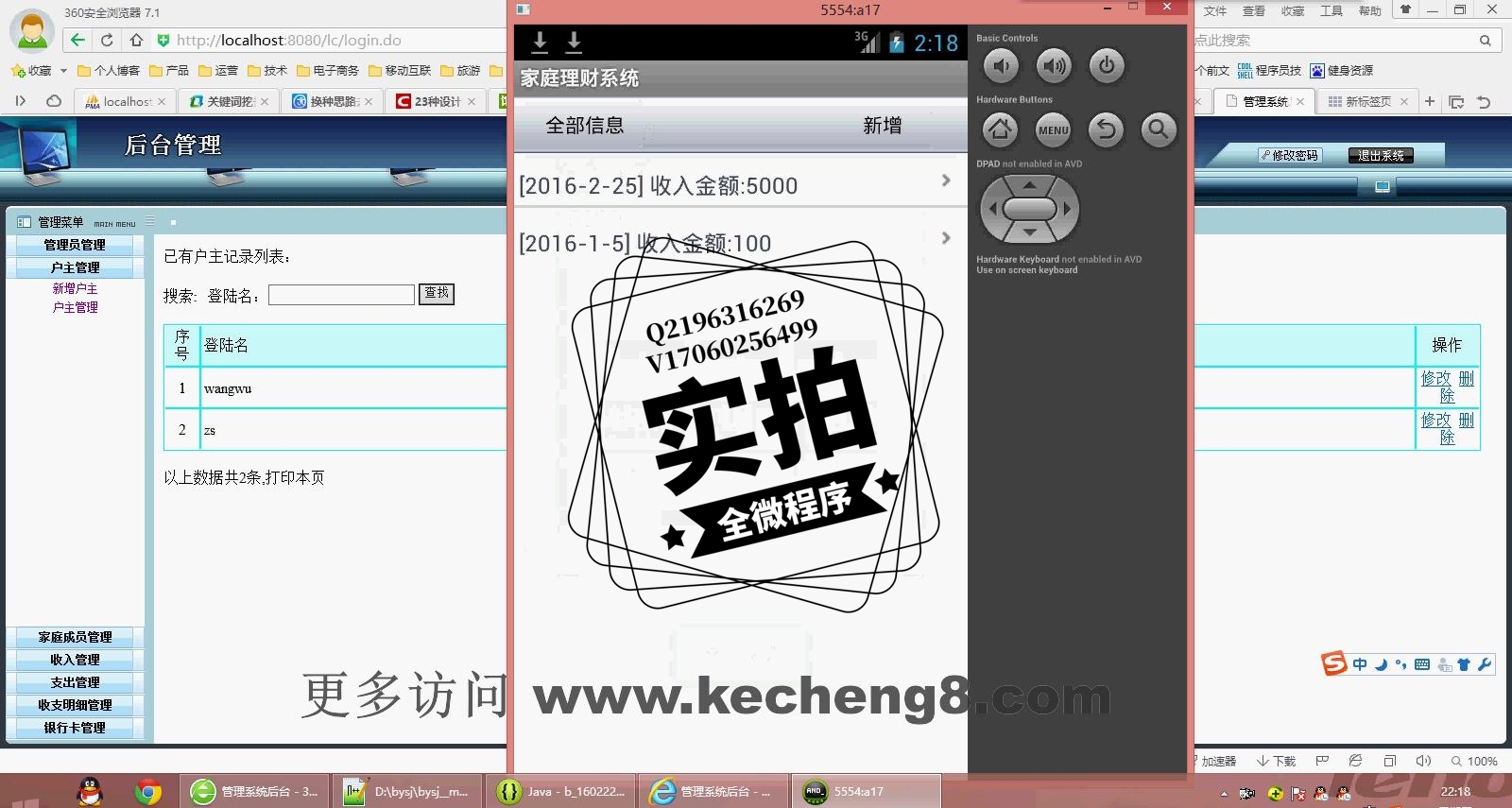
Task: Click the 下载 status bar item
Action: pos(1277,761)
